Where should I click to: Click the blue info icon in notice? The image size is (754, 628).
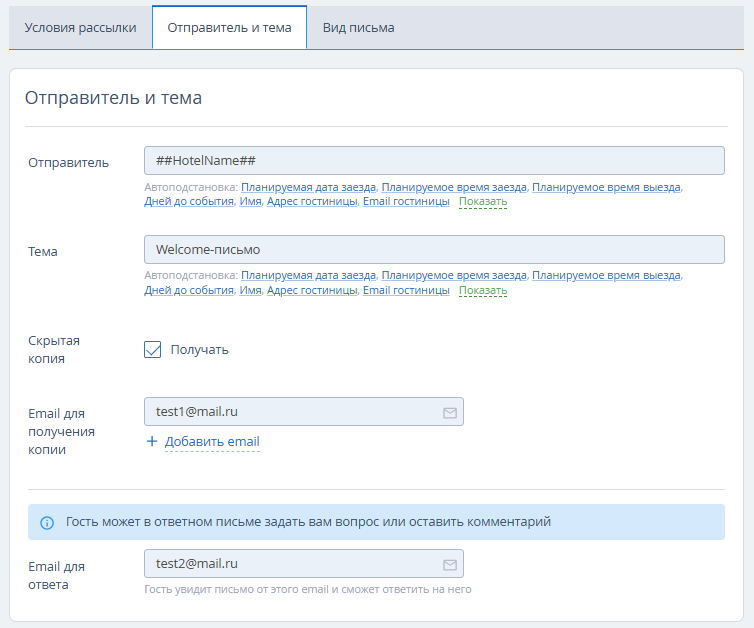coord(46,522)
